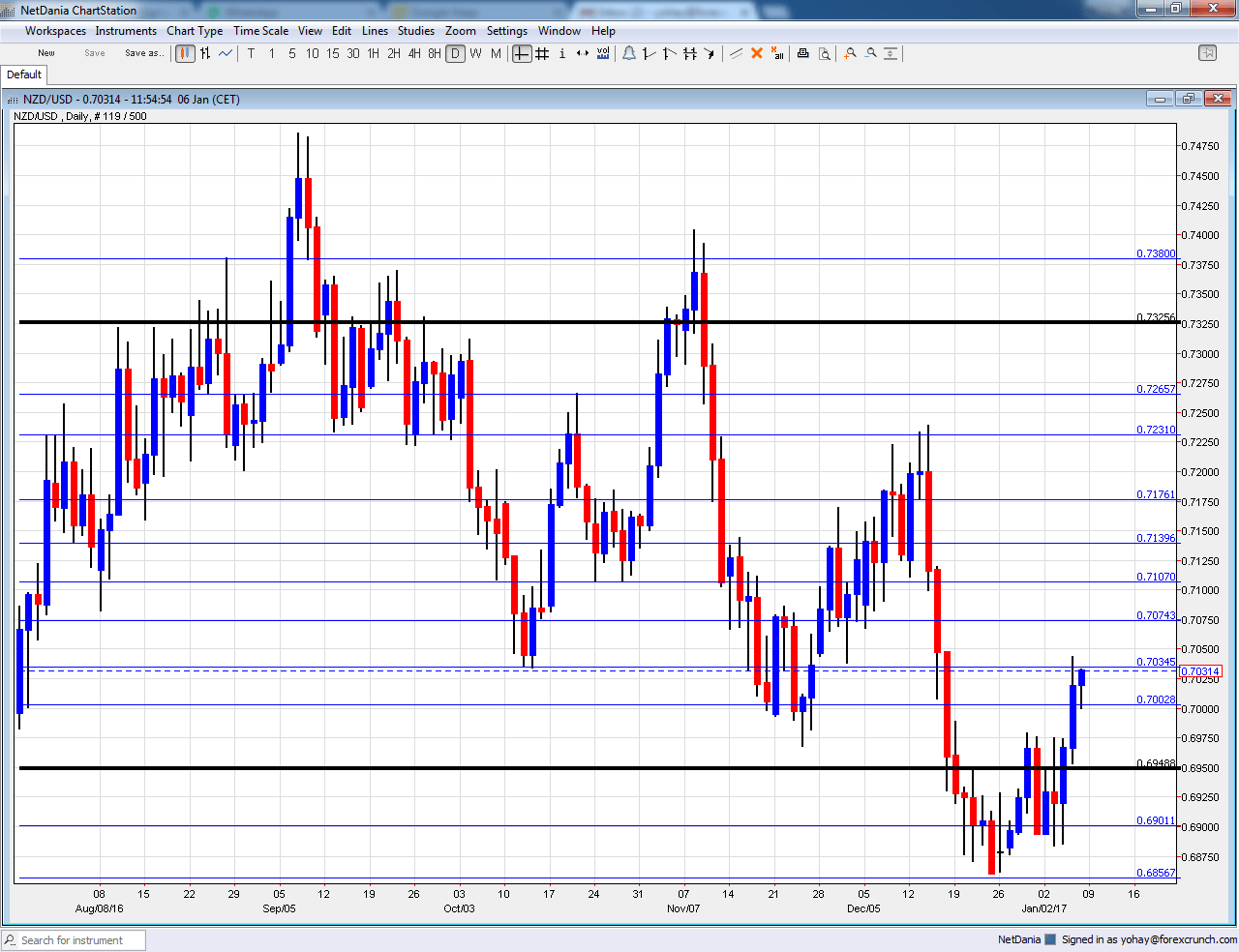Click the Save as.. button

tap(143, 53)
